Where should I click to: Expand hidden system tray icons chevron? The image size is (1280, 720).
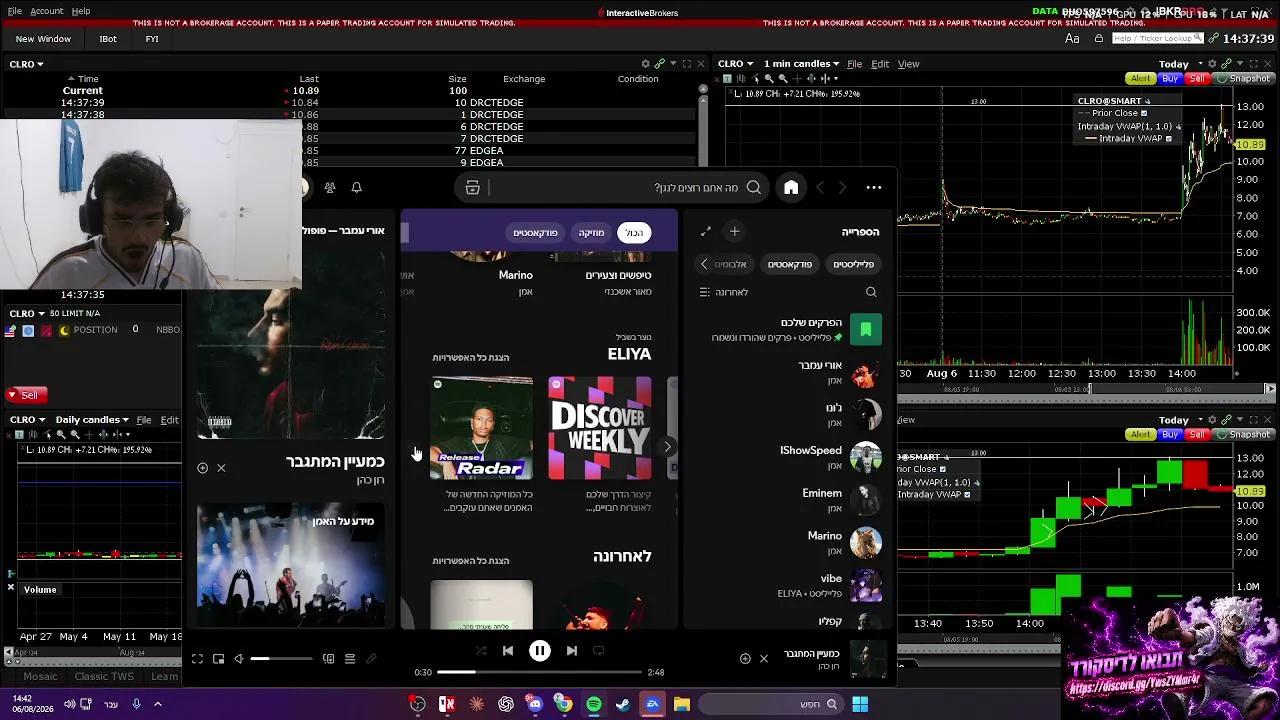coord(157,704)
